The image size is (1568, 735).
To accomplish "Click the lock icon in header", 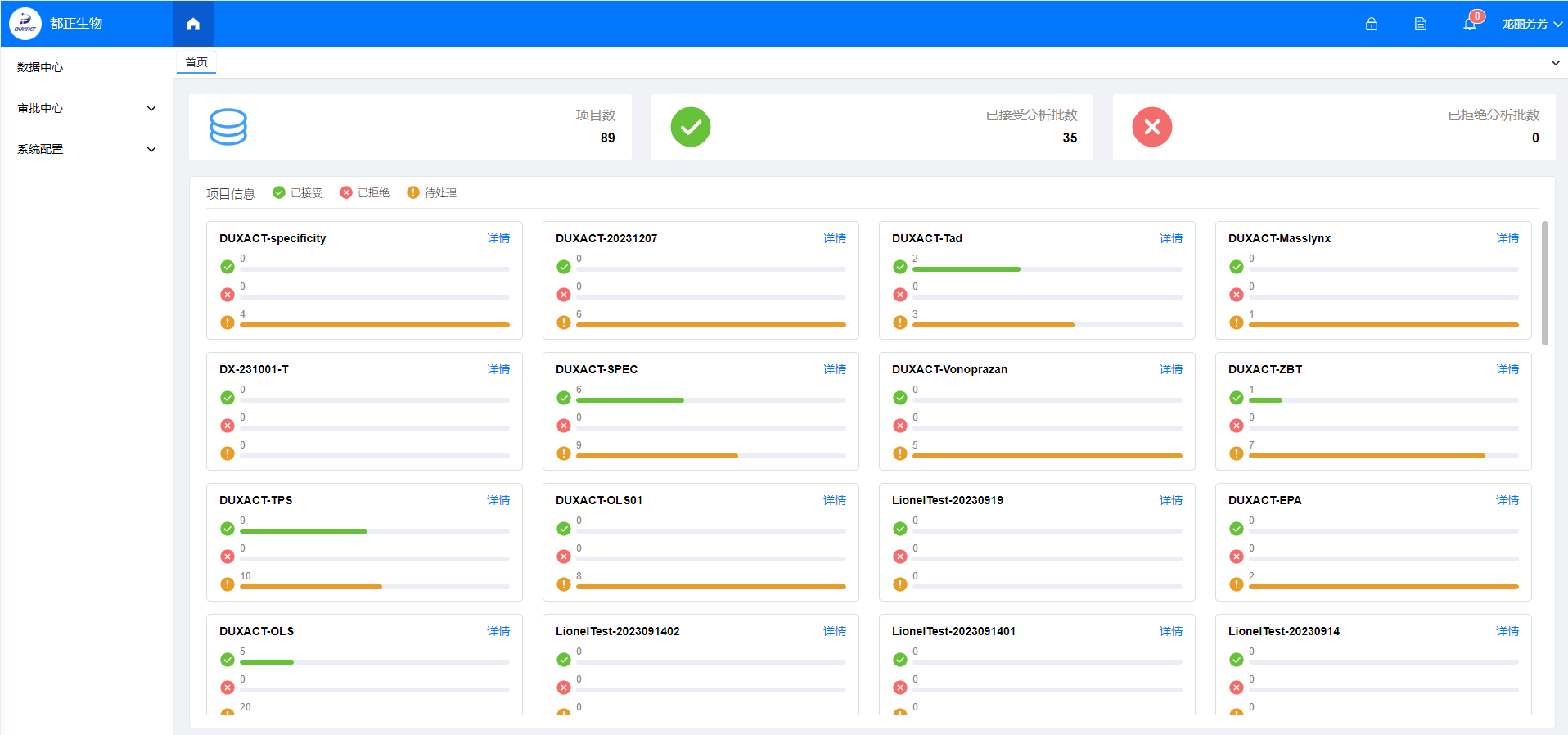I will (1372, 24).
